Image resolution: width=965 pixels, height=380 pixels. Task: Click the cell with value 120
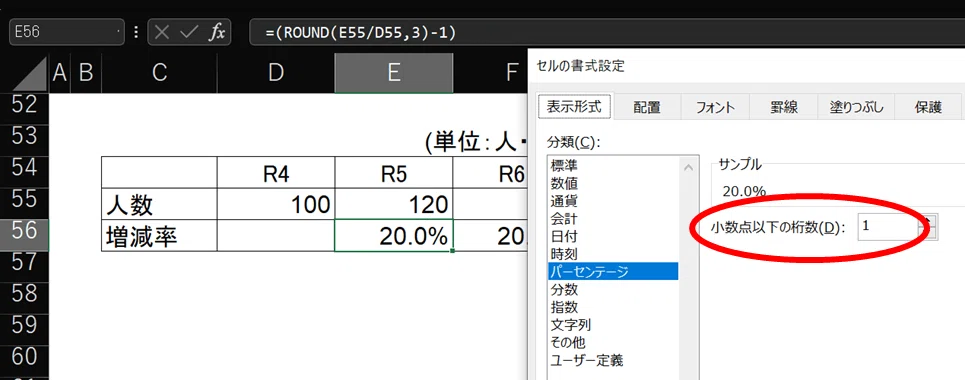pos(394,204)
